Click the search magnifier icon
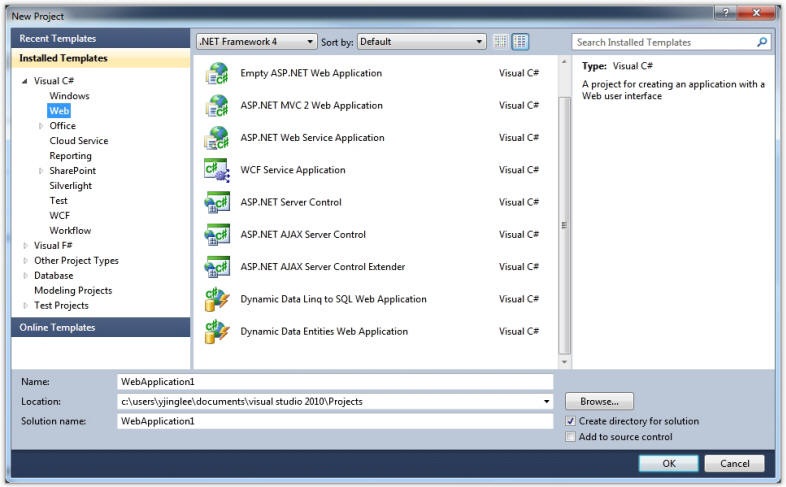This screenshot has width=786, height=487. pyautogui.click(x=762, y=42)
